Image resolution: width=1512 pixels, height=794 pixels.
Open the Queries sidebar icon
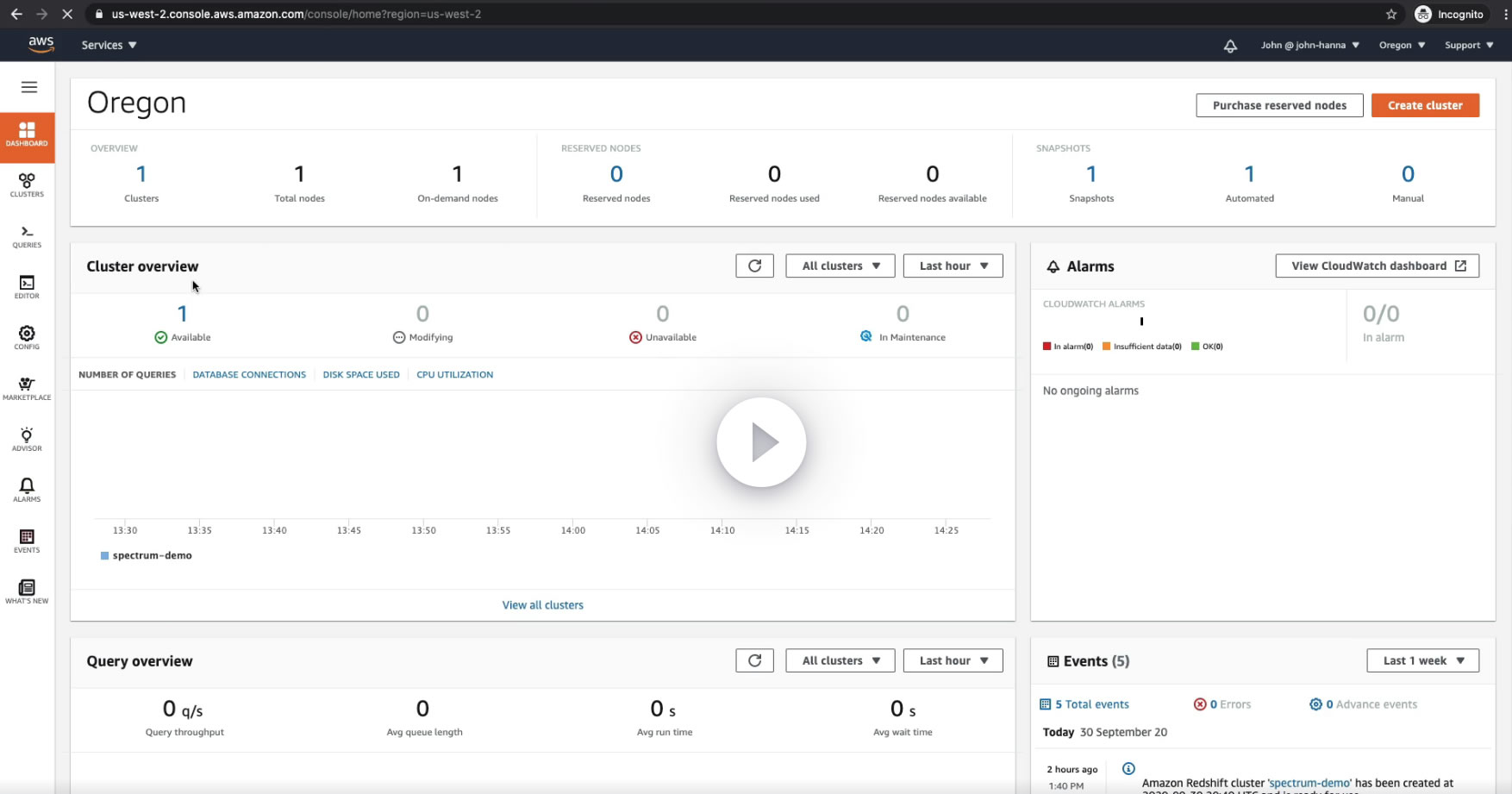pos(27,236)
